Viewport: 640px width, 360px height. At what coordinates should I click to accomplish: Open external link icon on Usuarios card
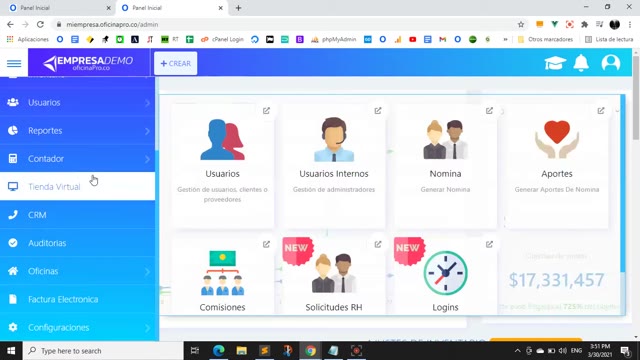[266, 111]
